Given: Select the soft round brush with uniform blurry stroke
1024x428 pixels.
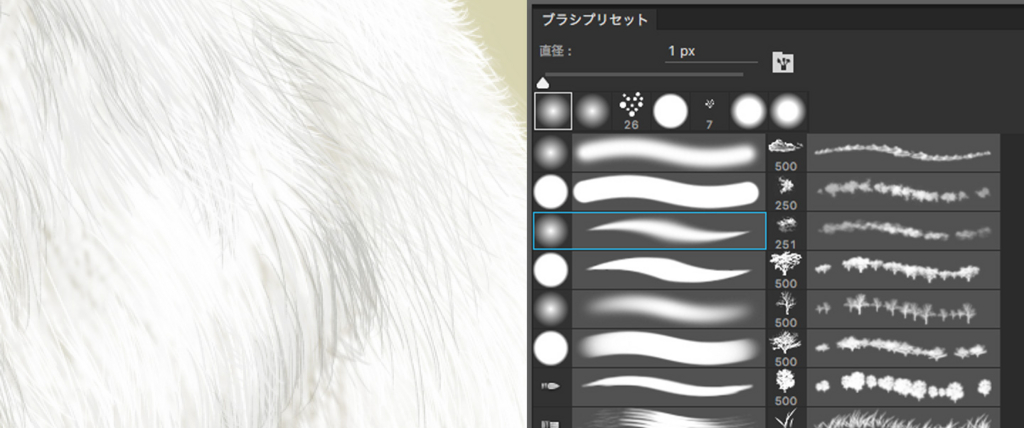Looking at the screenshot, I should 650,153.
